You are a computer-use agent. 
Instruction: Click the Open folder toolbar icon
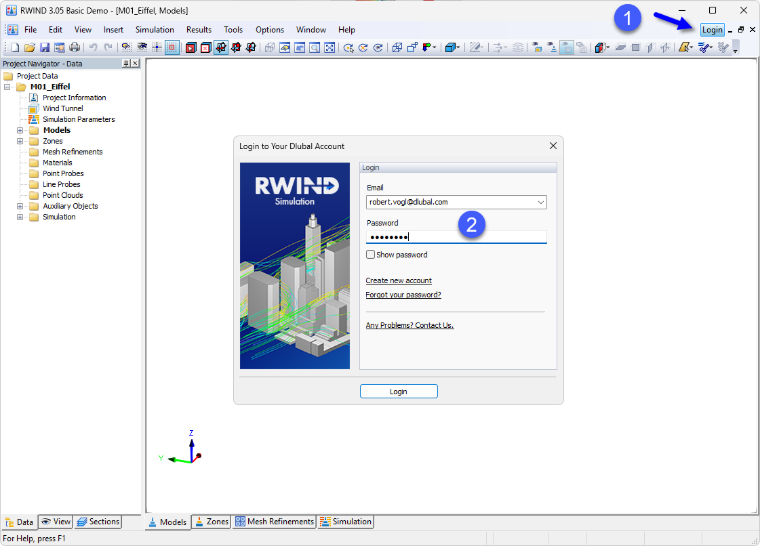pyautogui.click(x=30, y=48)
